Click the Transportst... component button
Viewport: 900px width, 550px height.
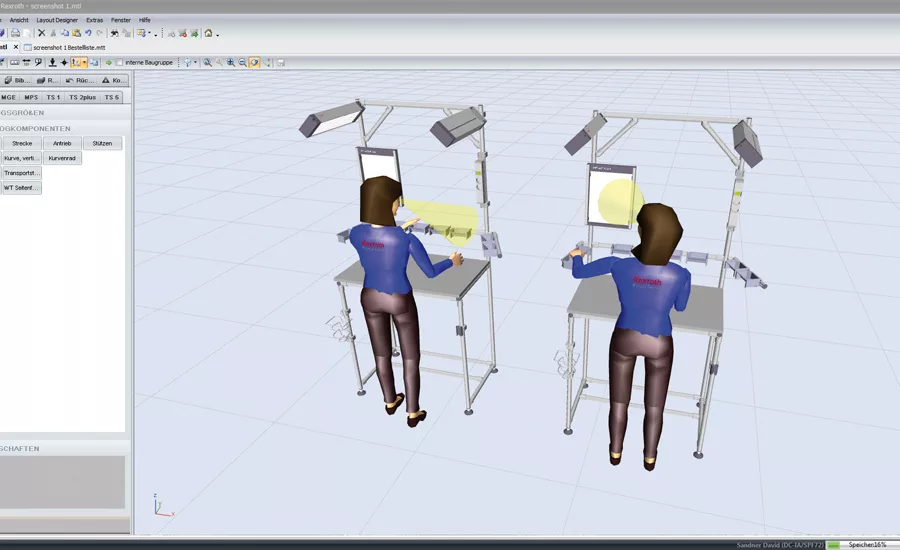[x=22, y=173]
